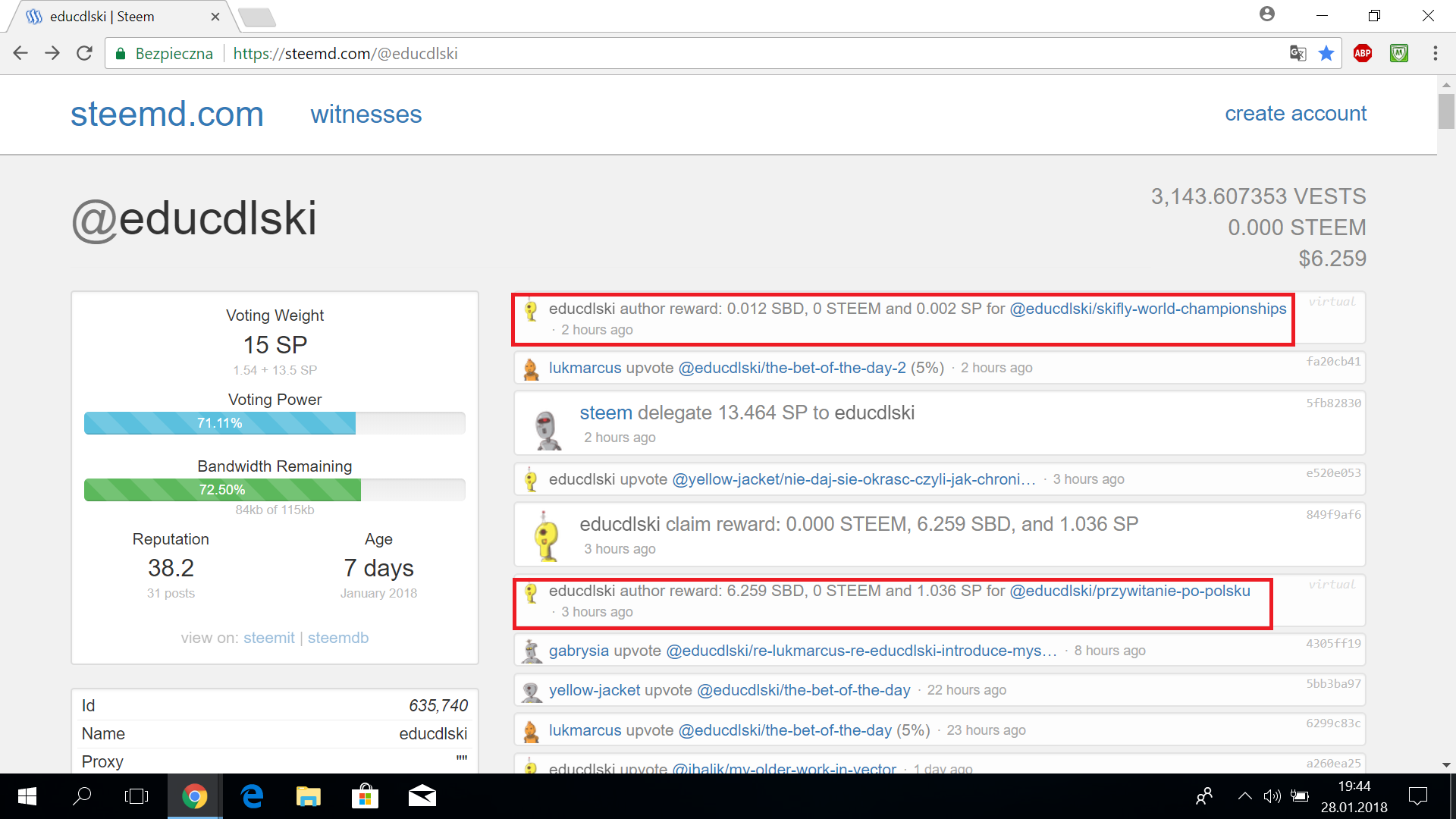View profile on steemdb link
Screen dimensions: 1456x819
(x=338, y=638)
